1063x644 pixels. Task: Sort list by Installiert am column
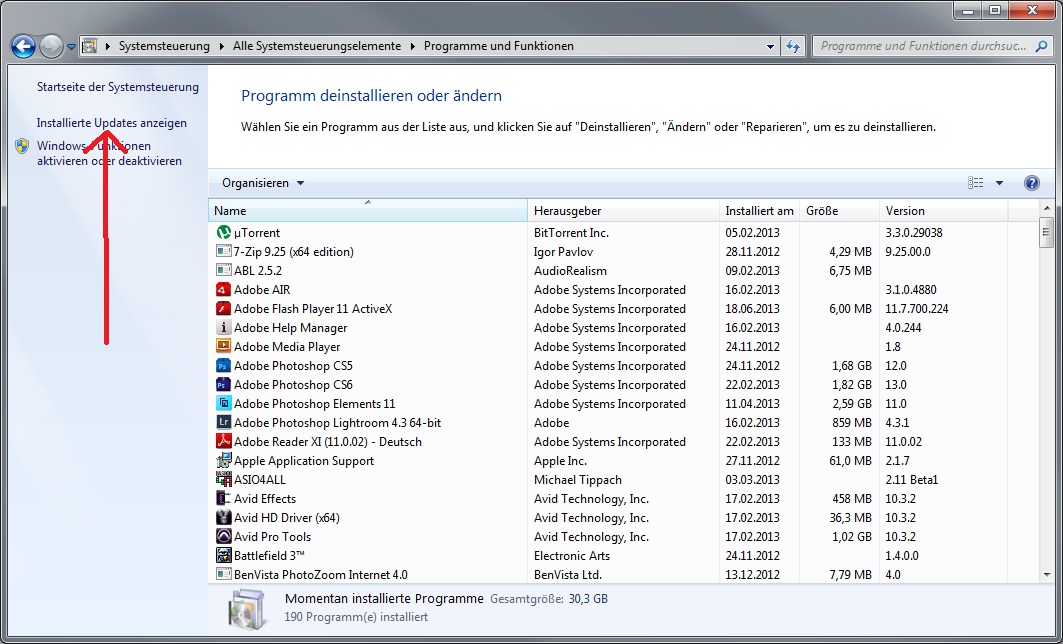[759, 211]
